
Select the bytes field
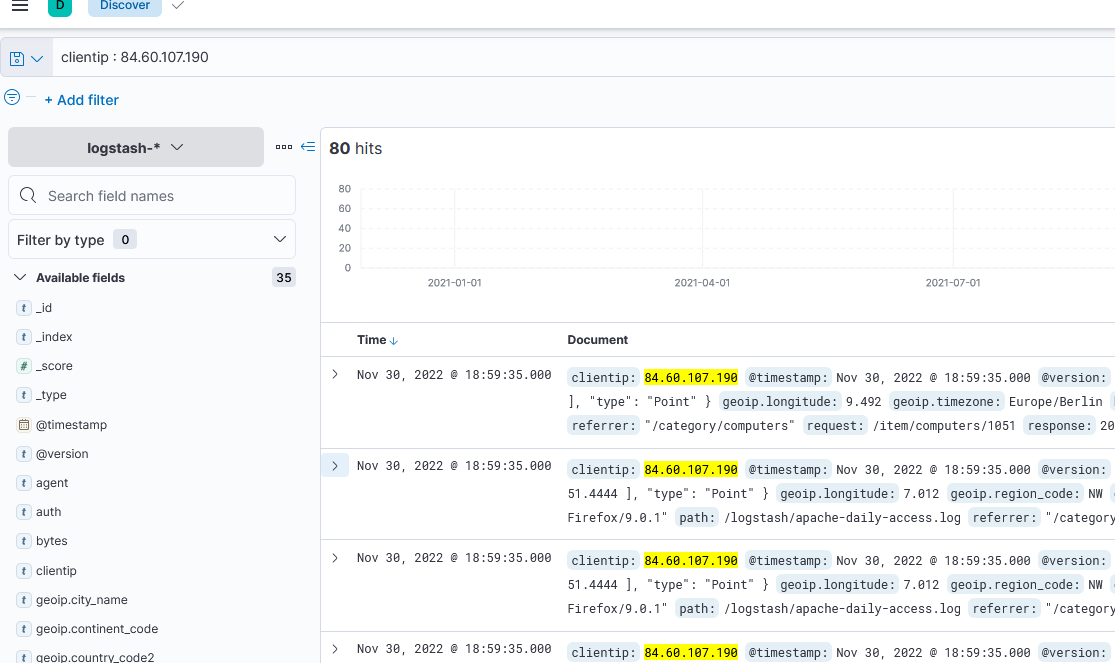click(51, 541)
